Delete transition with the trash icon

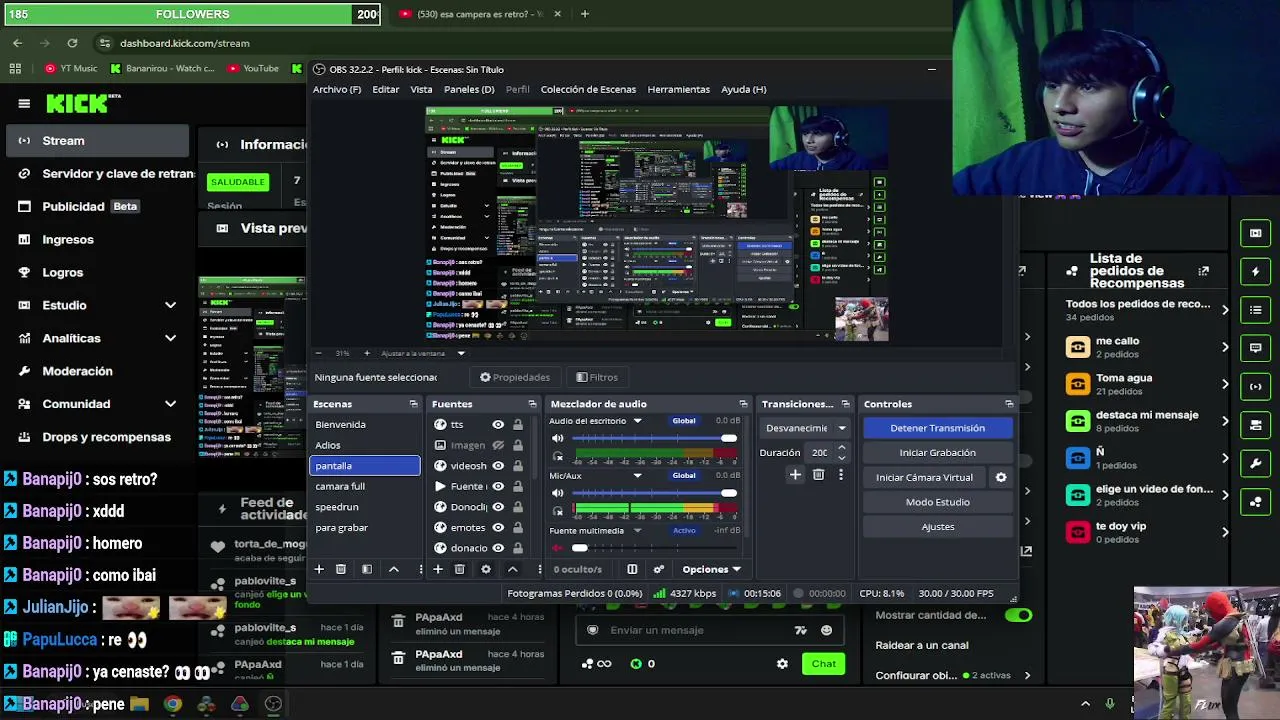click(x=818, y=475)
